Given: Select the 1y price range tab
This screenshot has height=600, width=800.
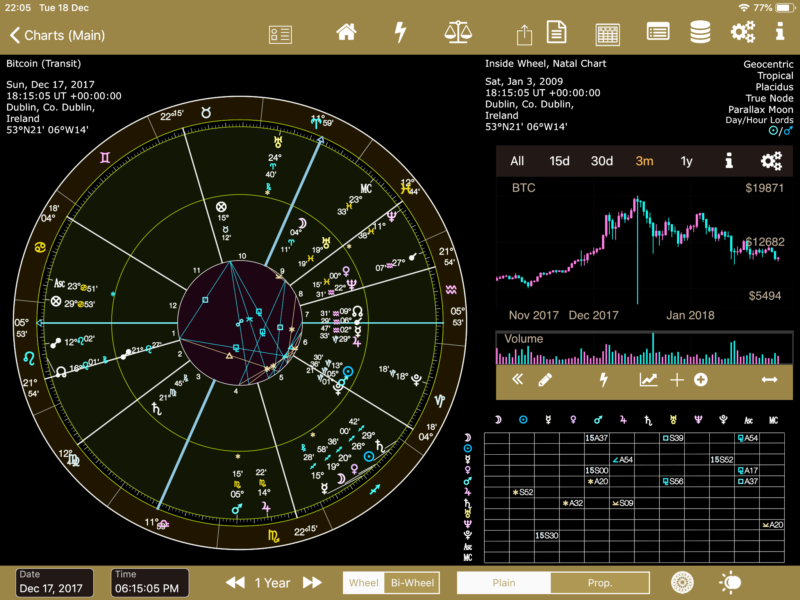Looking at the screenshot, I should [686, 161].
